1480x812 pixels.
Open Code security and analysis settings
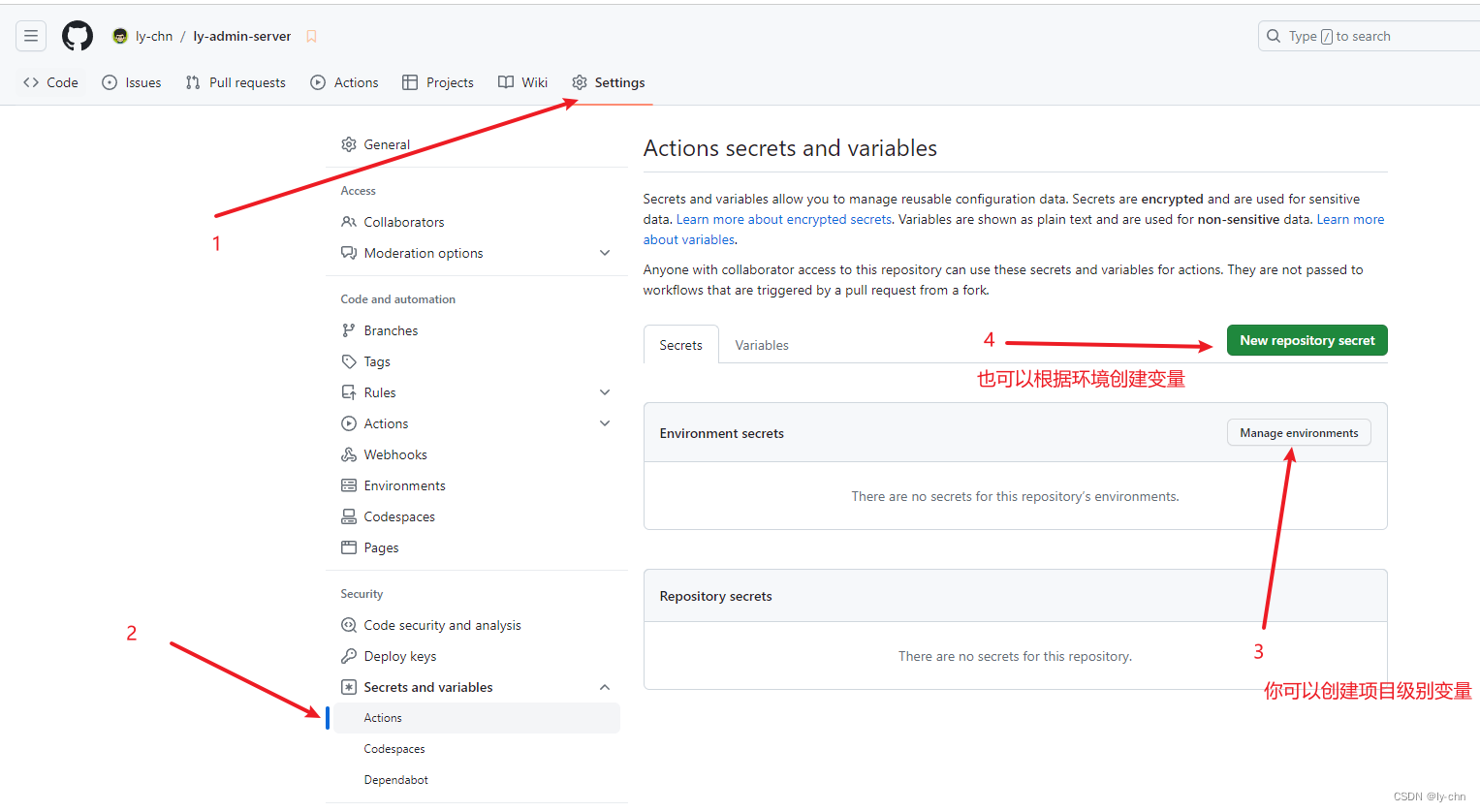point(442,624)
